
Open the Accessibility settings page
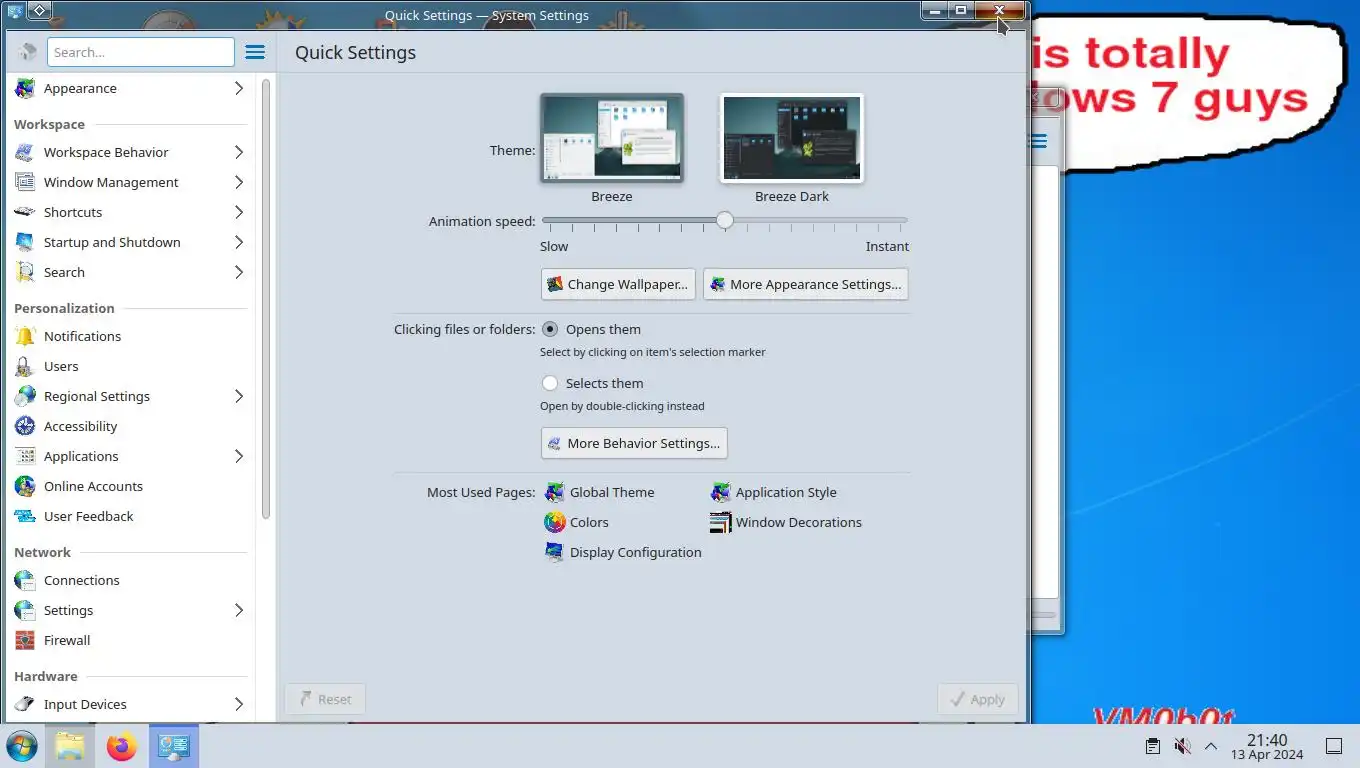pos(131,426)
